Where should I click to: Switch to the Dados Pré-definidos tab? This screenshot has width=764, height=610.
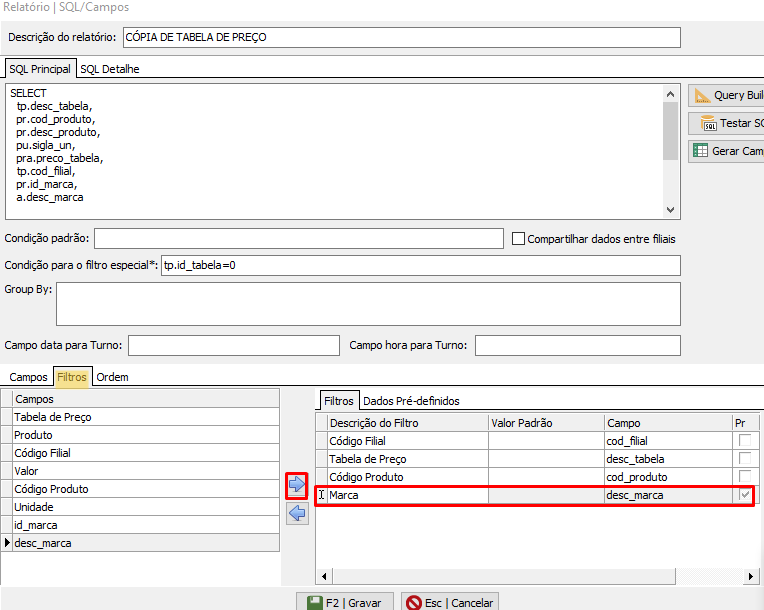411,401
